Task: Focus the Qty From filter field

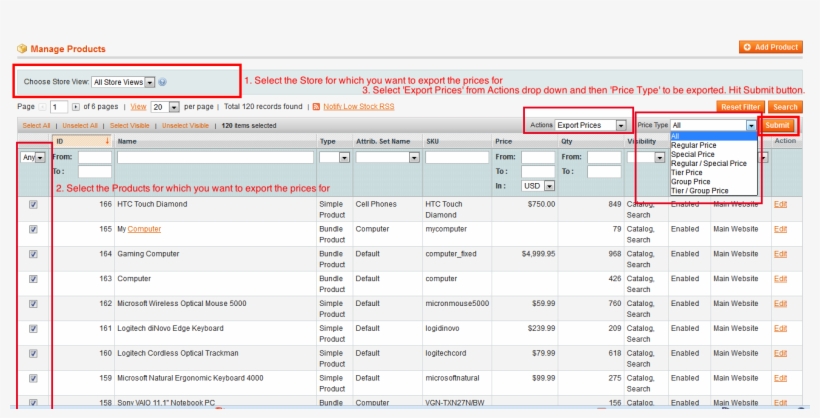Action: coord(604,157)
